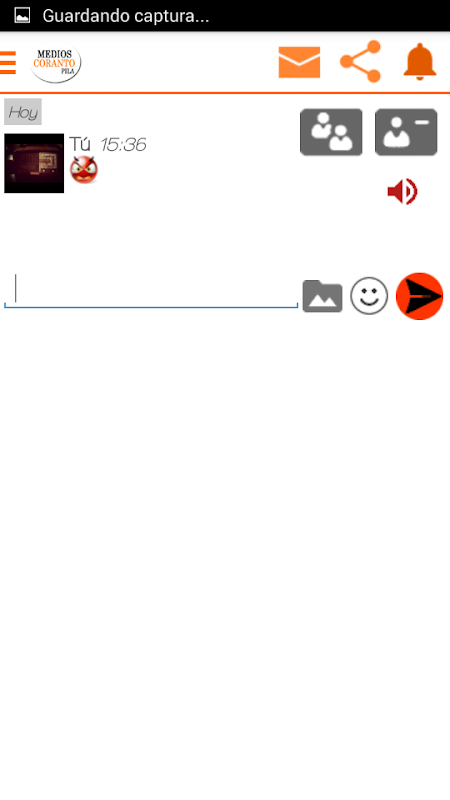The height and width of the screenshot is (800, 450).
Task: Focus the chat message text field
Action: [151, 291]
